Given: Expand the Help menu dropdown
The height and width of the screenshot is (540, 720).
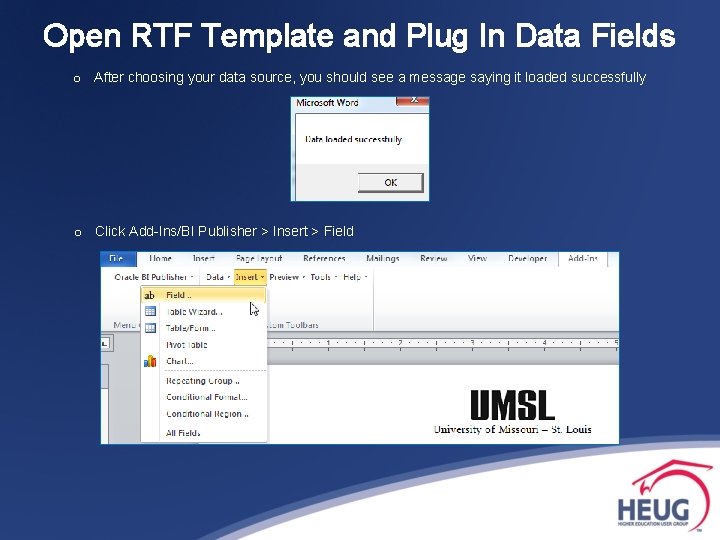Looking at the screenshot, I should (355, 277).
